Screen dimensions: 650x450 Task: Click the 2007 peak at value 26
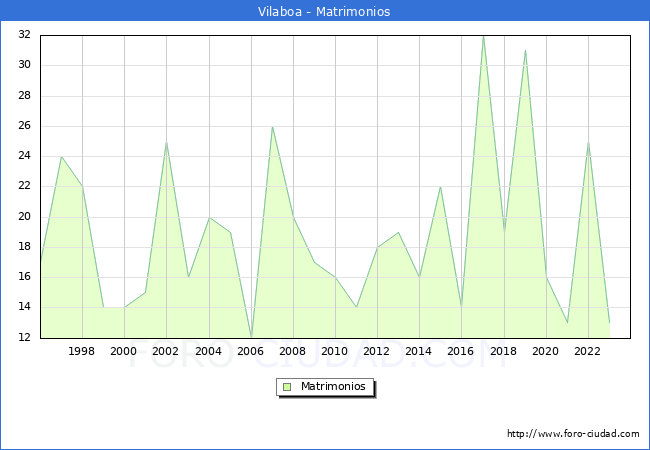[x=272, y=126]
